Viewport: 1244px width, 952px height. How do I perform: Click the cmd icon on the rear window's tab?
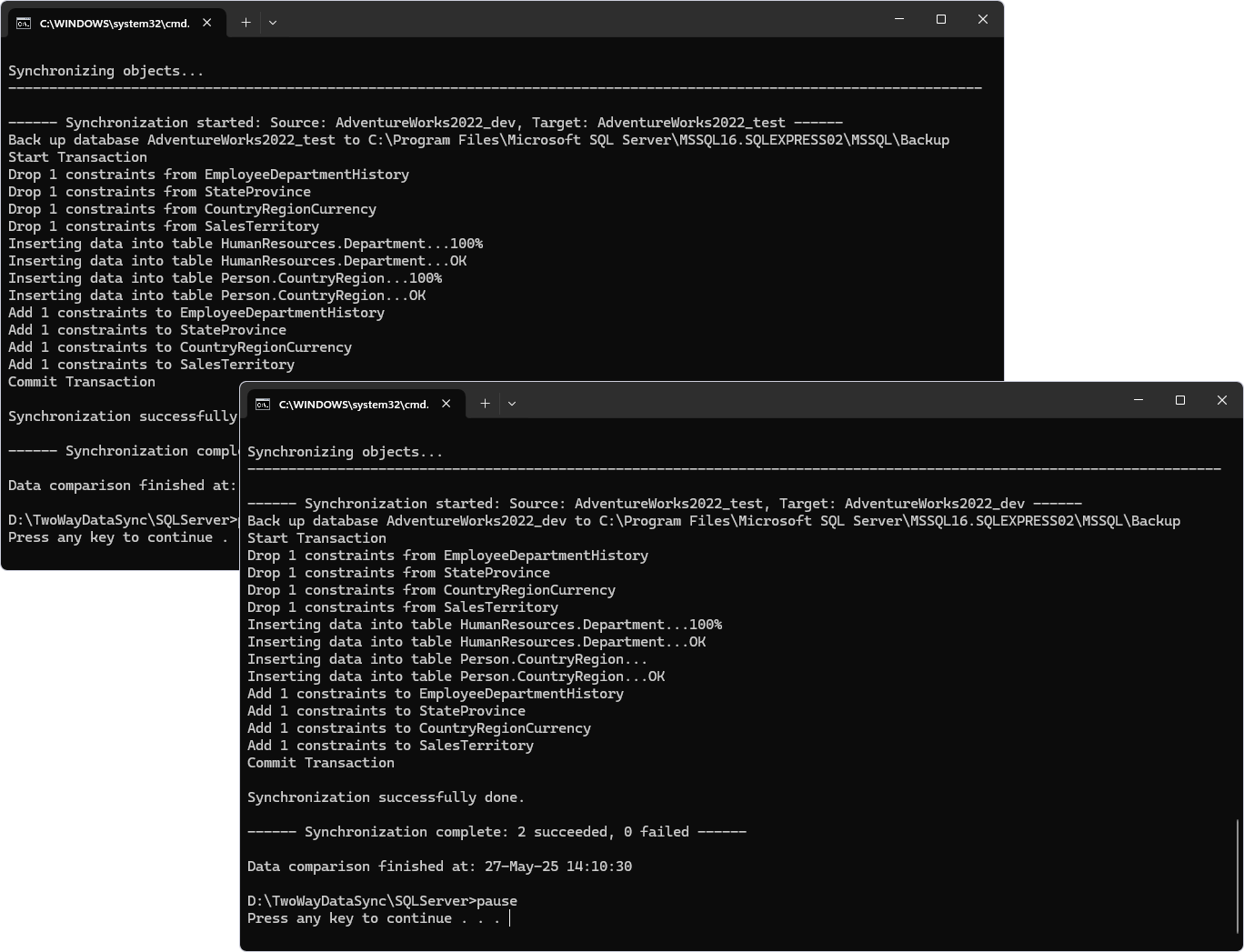click(x=24, y=24)
